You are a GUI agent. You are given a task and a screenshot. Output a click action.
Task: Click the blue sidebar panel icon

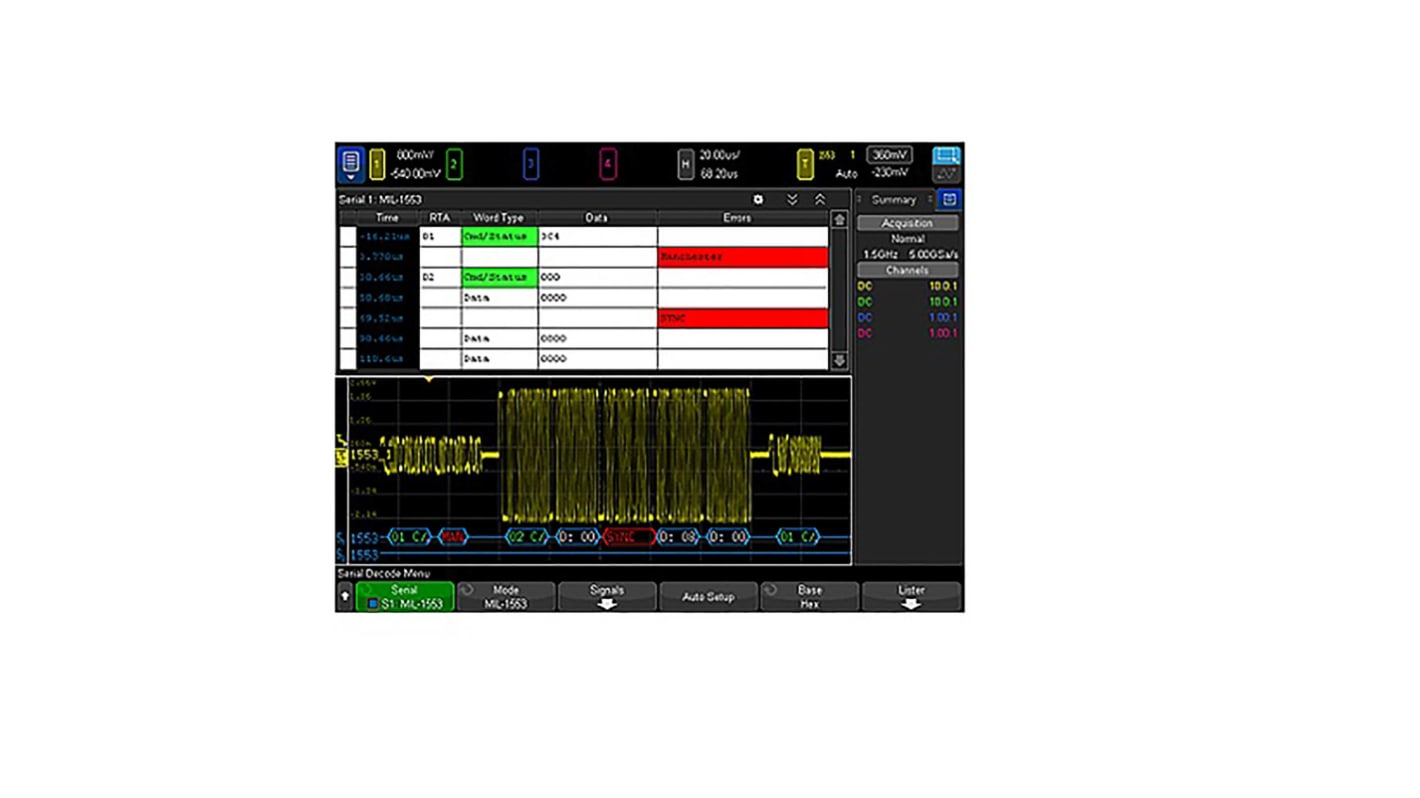click(x=949, y=200)
